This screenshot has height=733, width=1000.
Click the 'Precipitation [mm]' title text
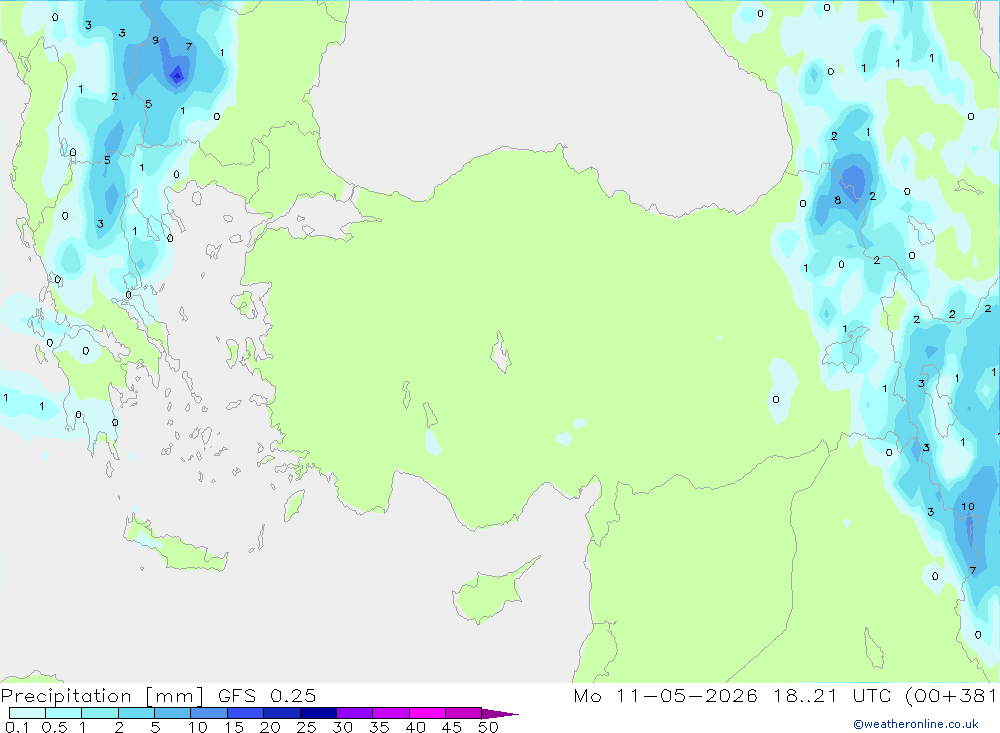pyautogui.click(x=102, y=695)
